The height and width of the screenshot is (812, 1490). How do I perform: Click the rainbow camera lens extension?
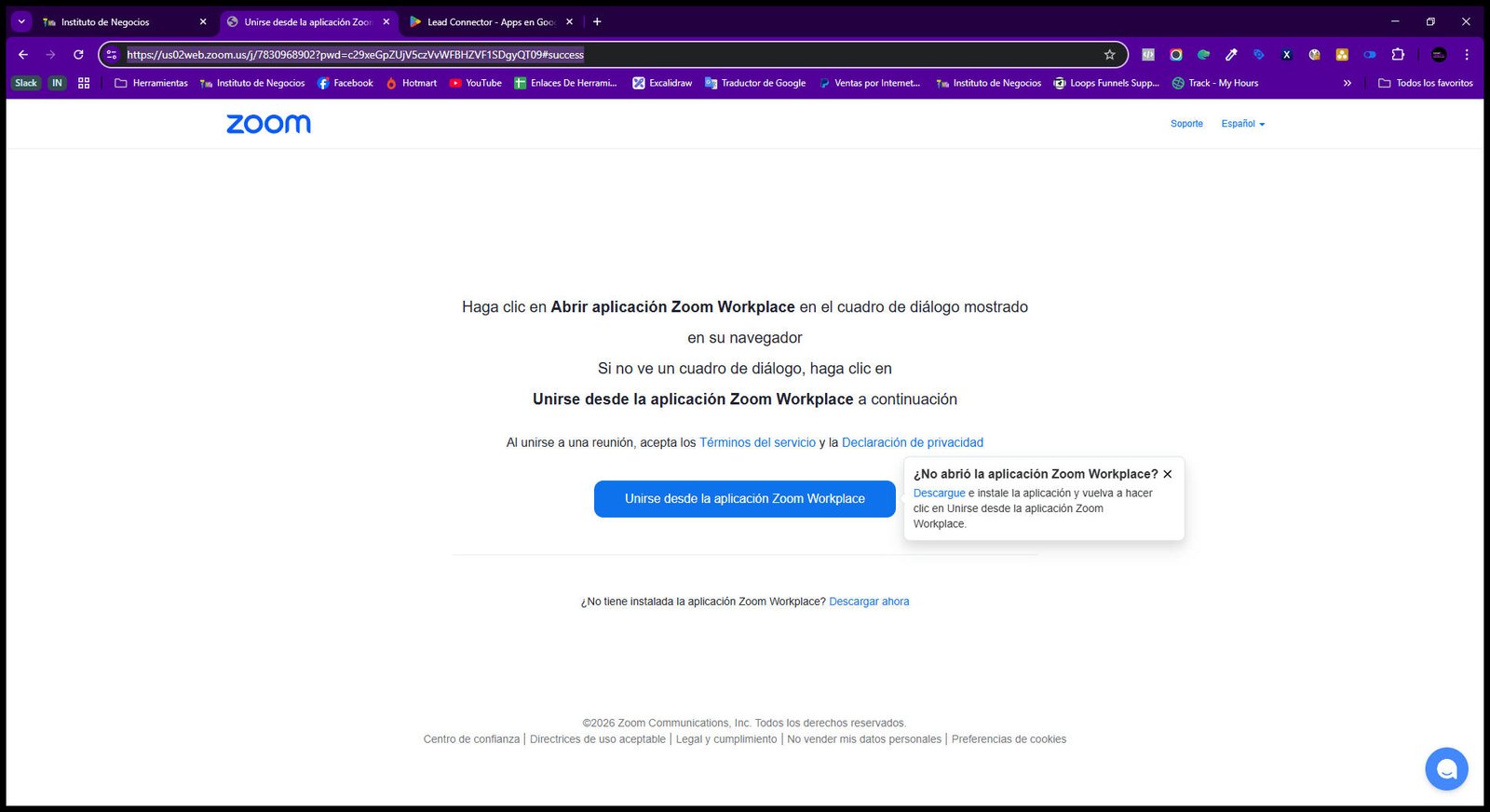click(x=1176, y=55)
